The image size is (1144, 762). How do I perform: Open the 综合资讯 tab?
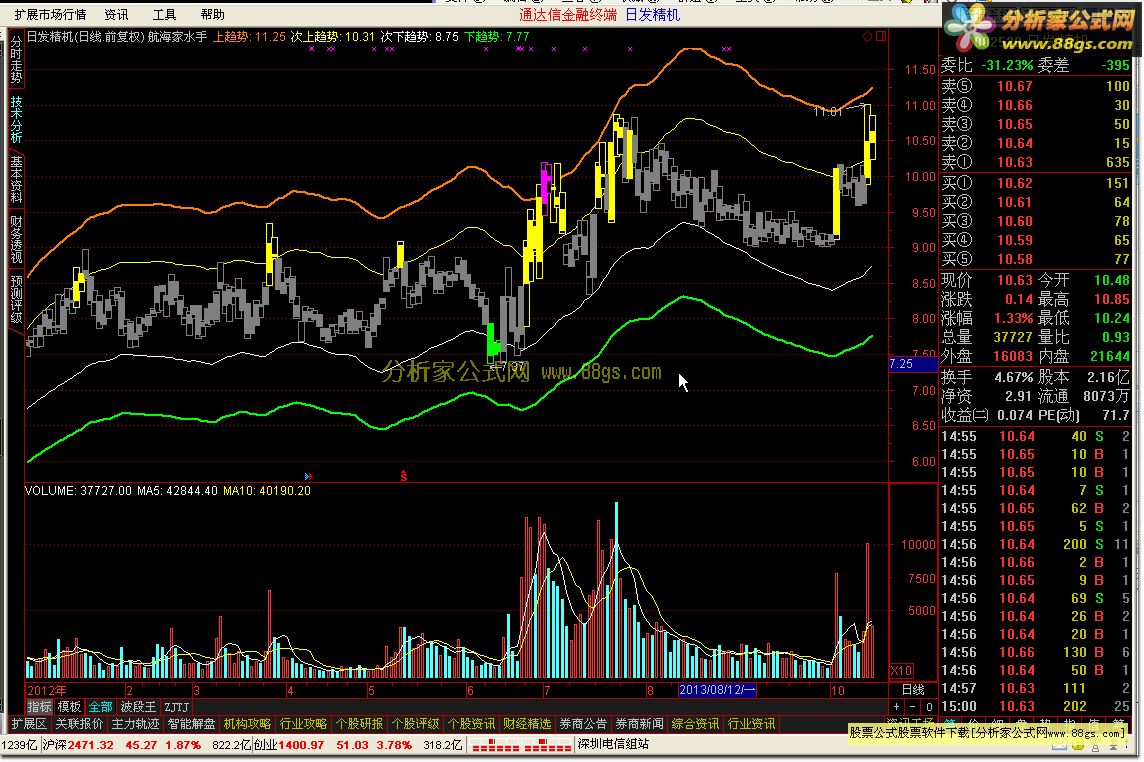(695, 724)
